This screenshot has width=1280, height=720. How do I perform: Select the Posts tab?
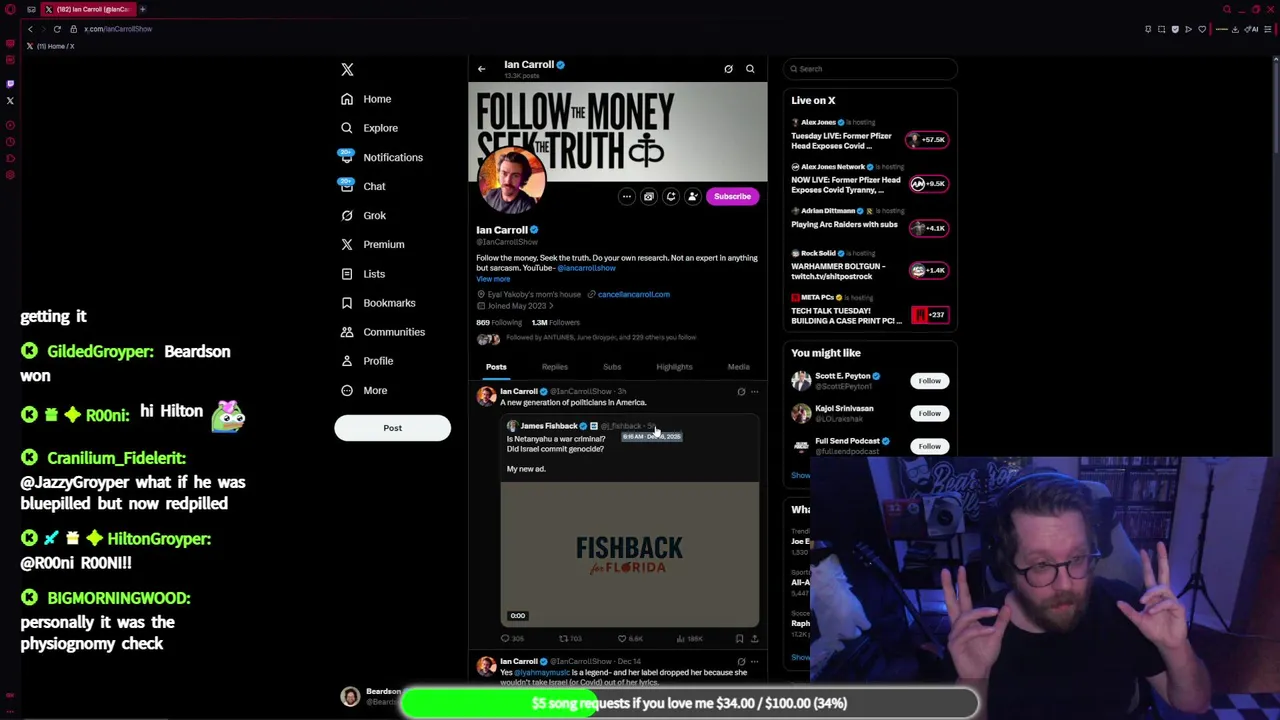point(496,367)
